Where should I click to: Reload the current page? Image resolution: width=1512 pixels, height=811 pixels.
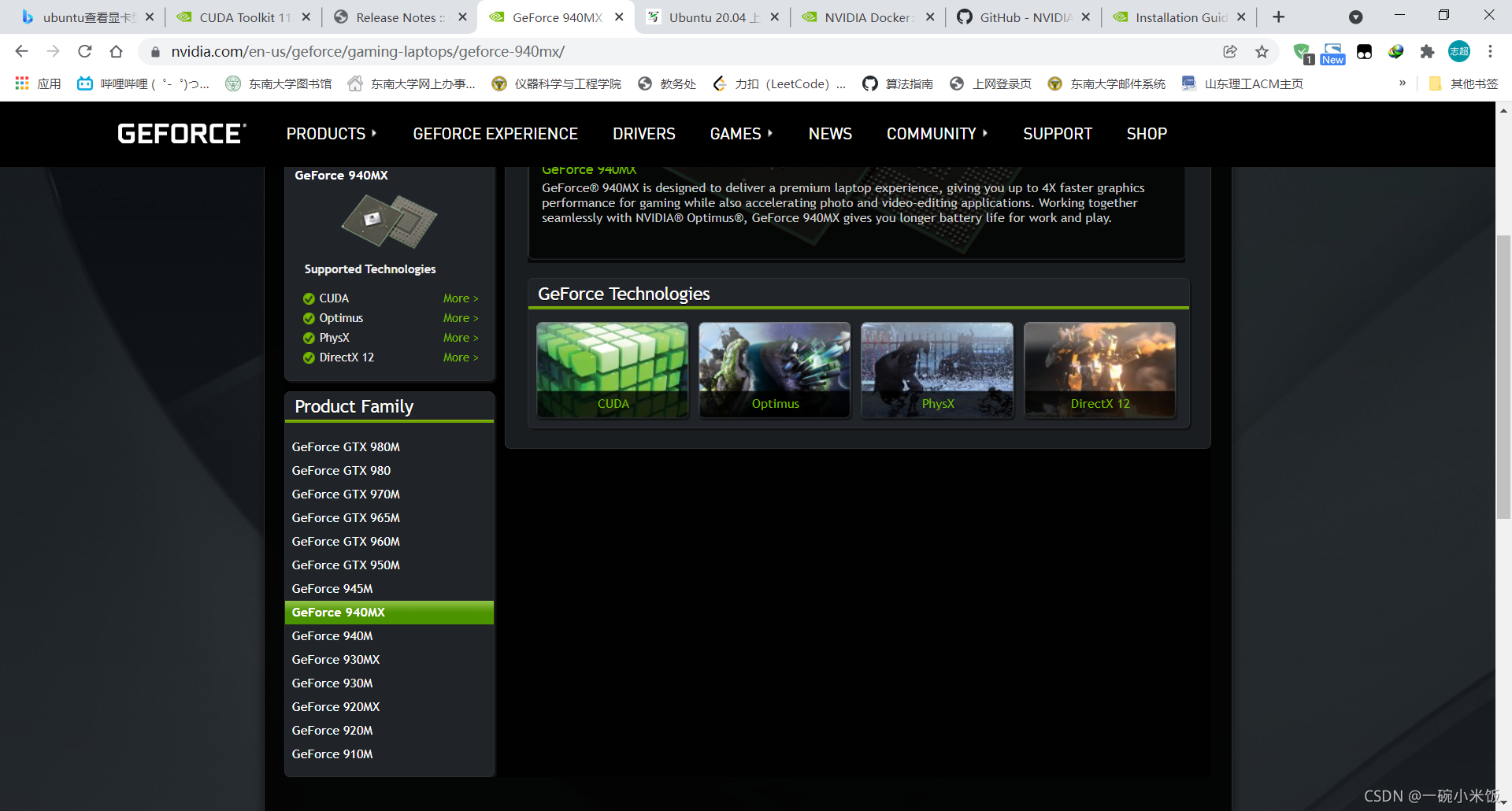pos(84,51)
